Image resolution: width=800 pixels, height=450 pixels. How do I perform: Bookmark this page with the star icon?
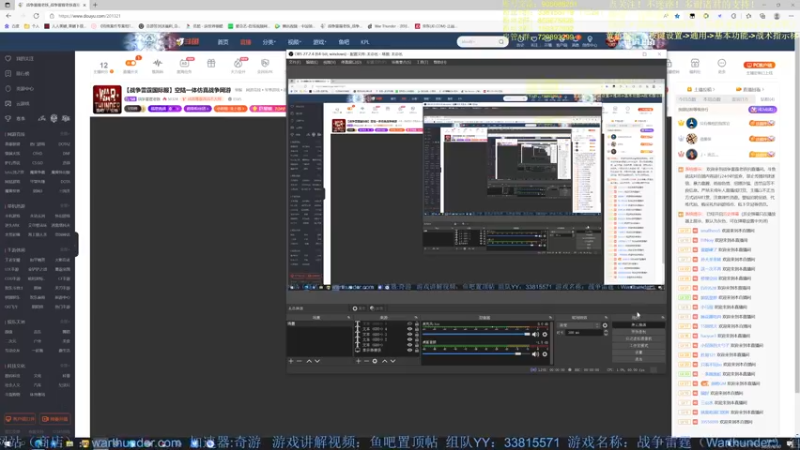tap(678, 16)
